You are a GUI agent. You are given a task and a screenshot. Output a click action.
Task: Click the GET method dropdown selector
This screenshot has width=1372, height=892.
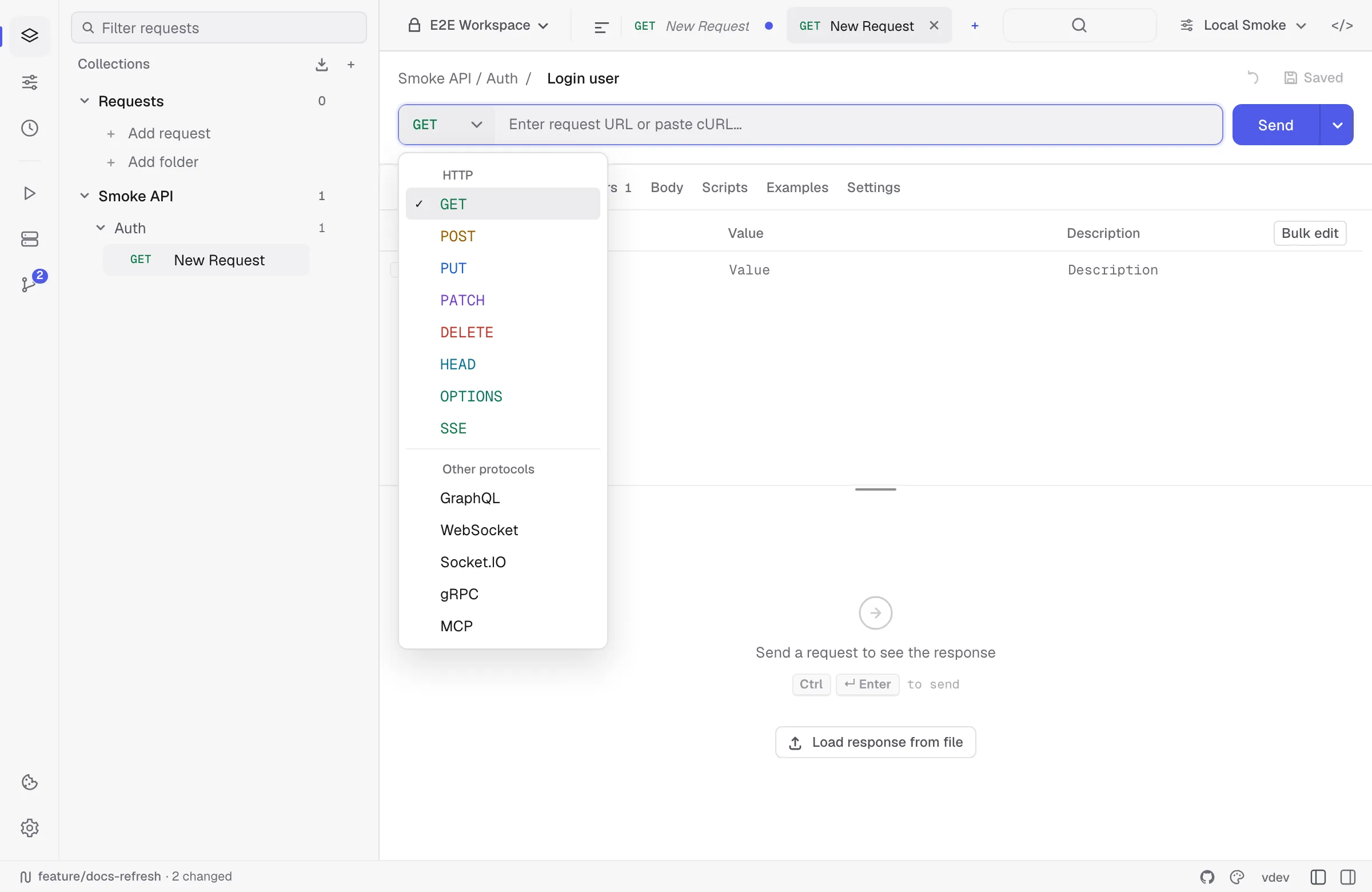[x=448, y=125]
